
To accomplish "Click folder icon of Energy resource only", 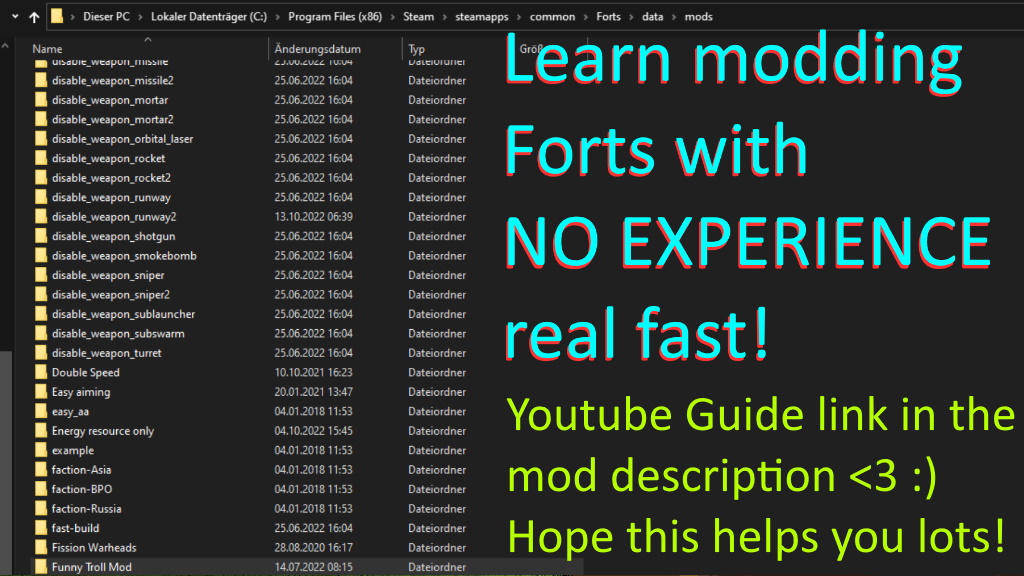I will (x=40, y=430).
